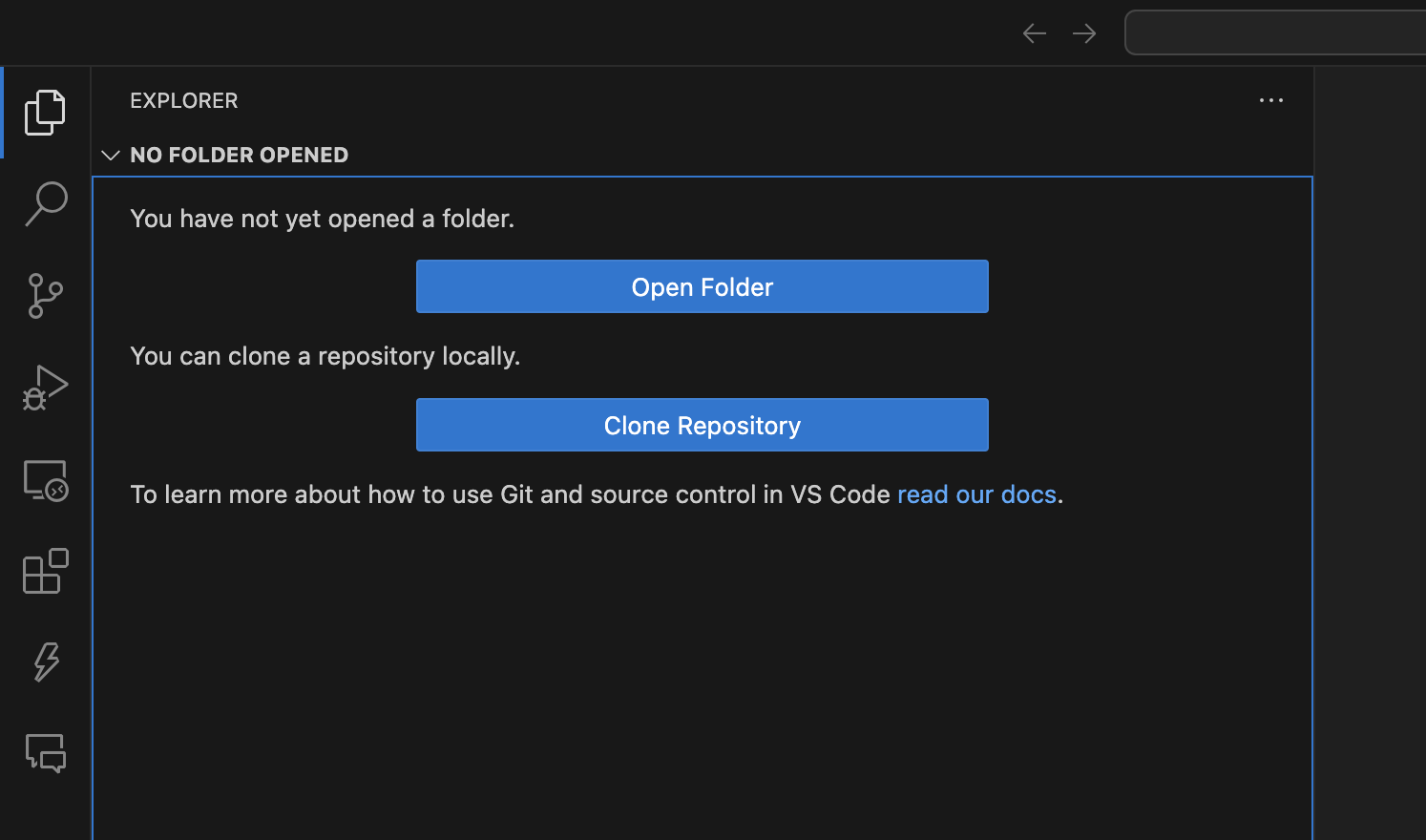The height and width of the screenshot is (840, 1426).
Task: Go back using the left arrow
Action: pos(1034,33)
